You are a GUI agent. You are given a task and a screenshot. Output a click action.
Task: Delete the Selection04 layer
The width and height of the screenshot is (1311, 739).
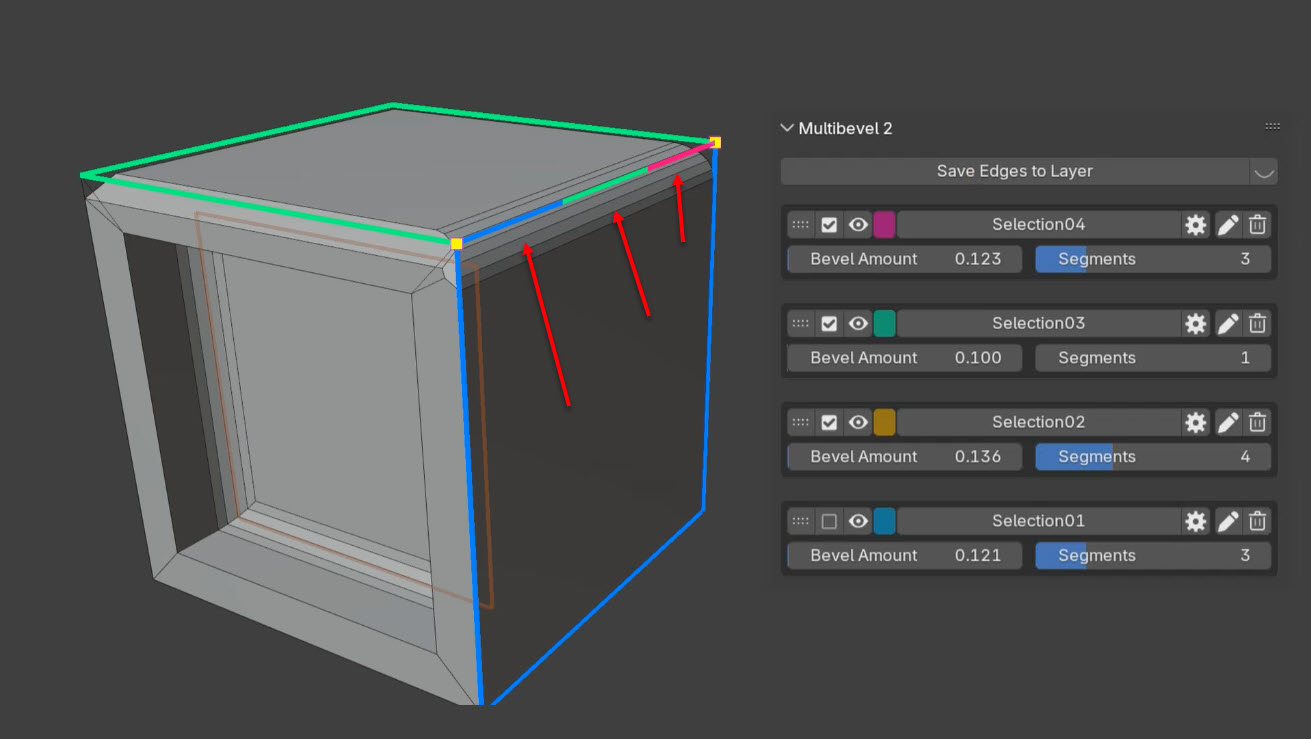click(x=1258, y=225)
